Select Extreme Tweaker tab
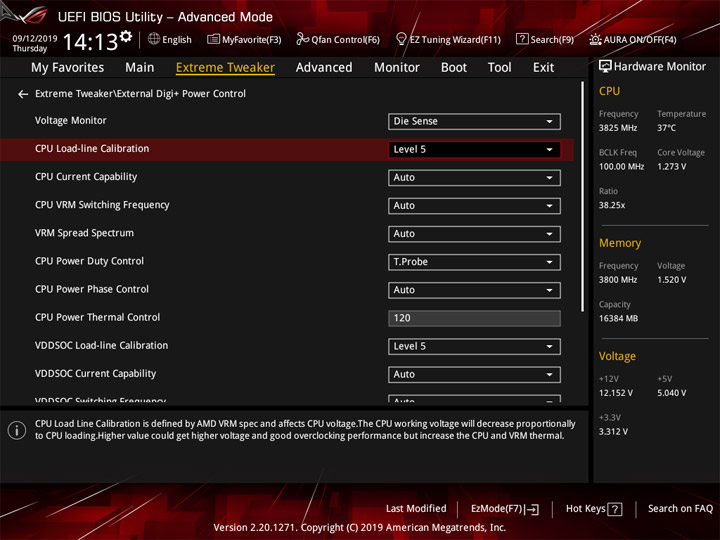The height and width of the screenshot is (540, 720). 225,68
